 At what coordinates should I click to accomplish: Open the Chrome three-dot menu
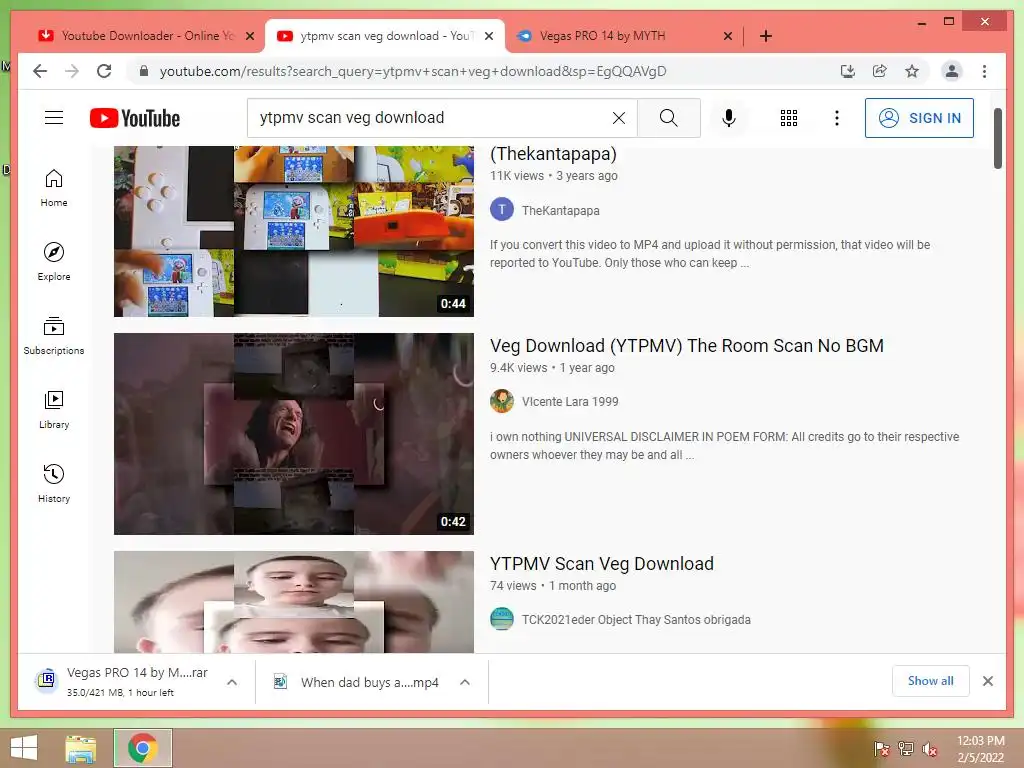tap(984, 71)
